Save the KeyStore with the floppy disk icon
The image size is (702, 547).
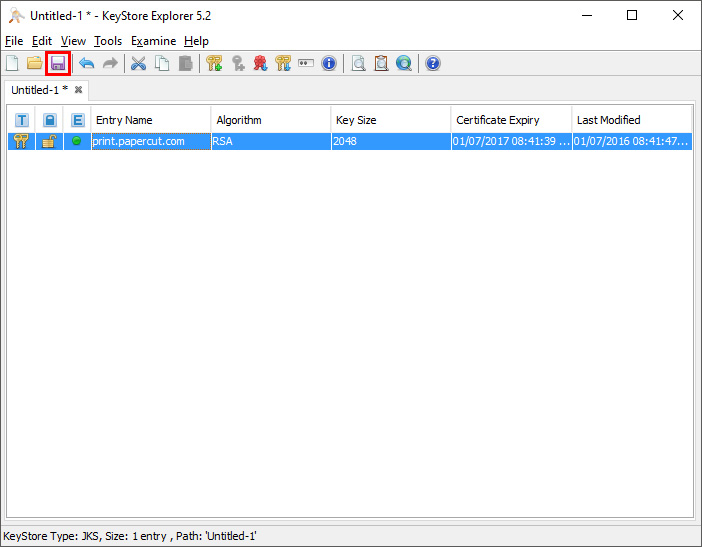(x=58, y=63)
